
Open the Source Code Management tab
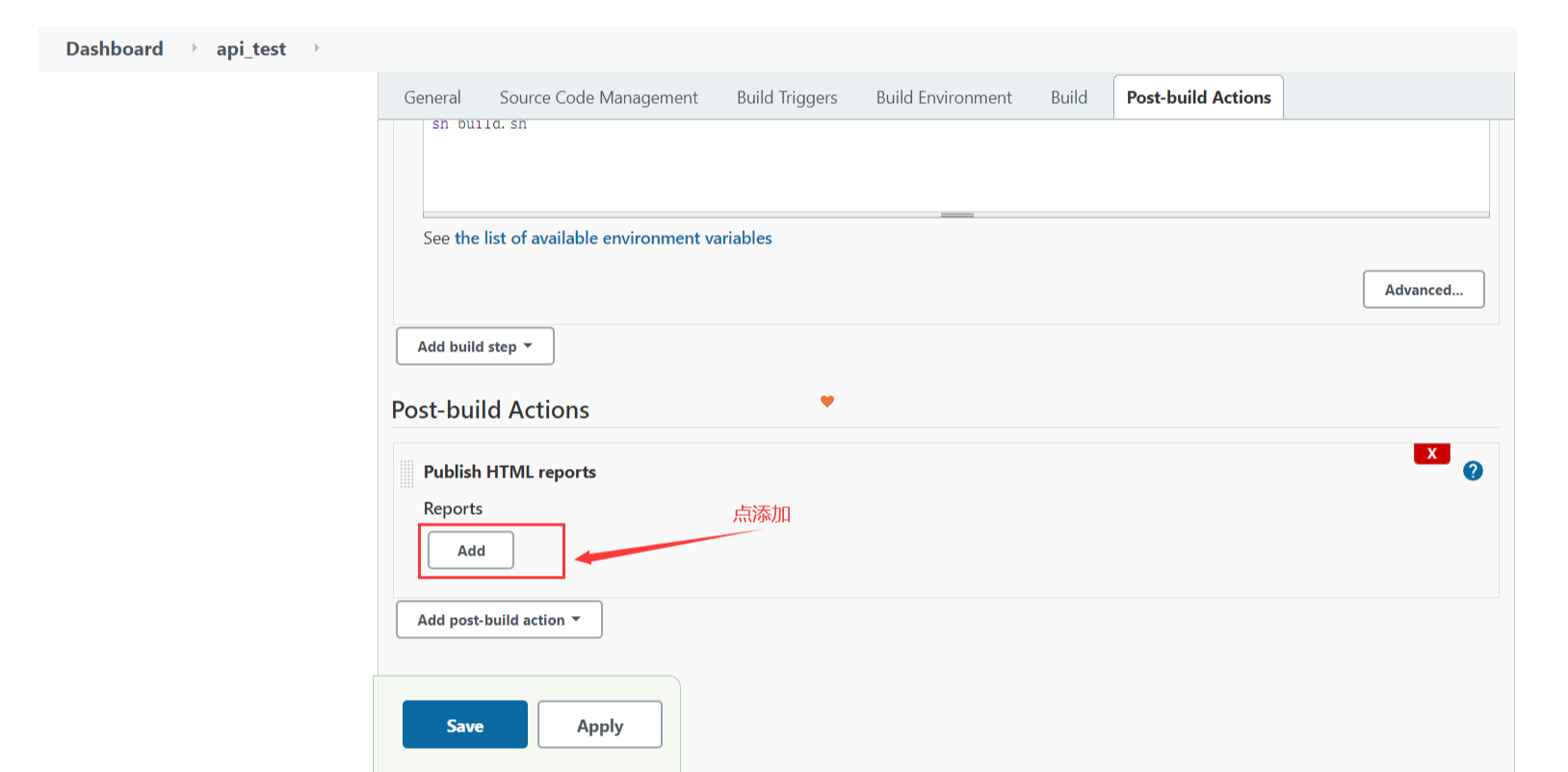click(598, 97)
